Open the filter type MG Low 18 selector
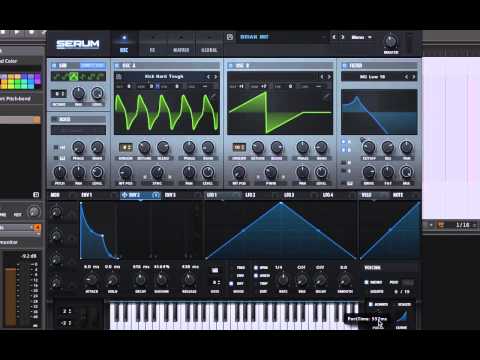 coord(372,77)
